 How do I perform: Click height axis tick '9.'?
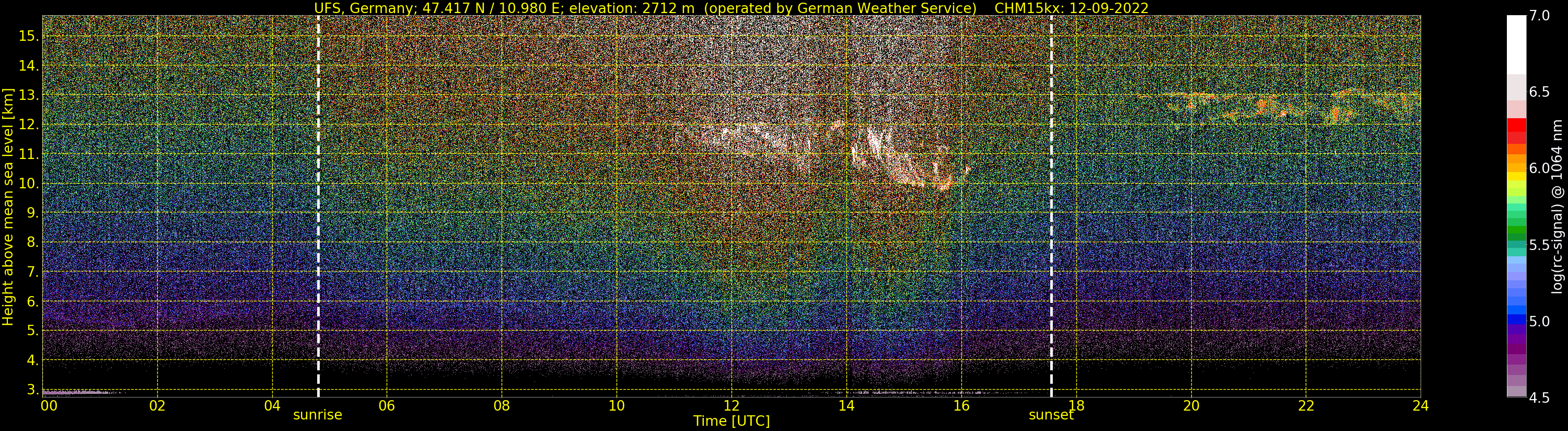pyautogui.click(x=32, y=213)
